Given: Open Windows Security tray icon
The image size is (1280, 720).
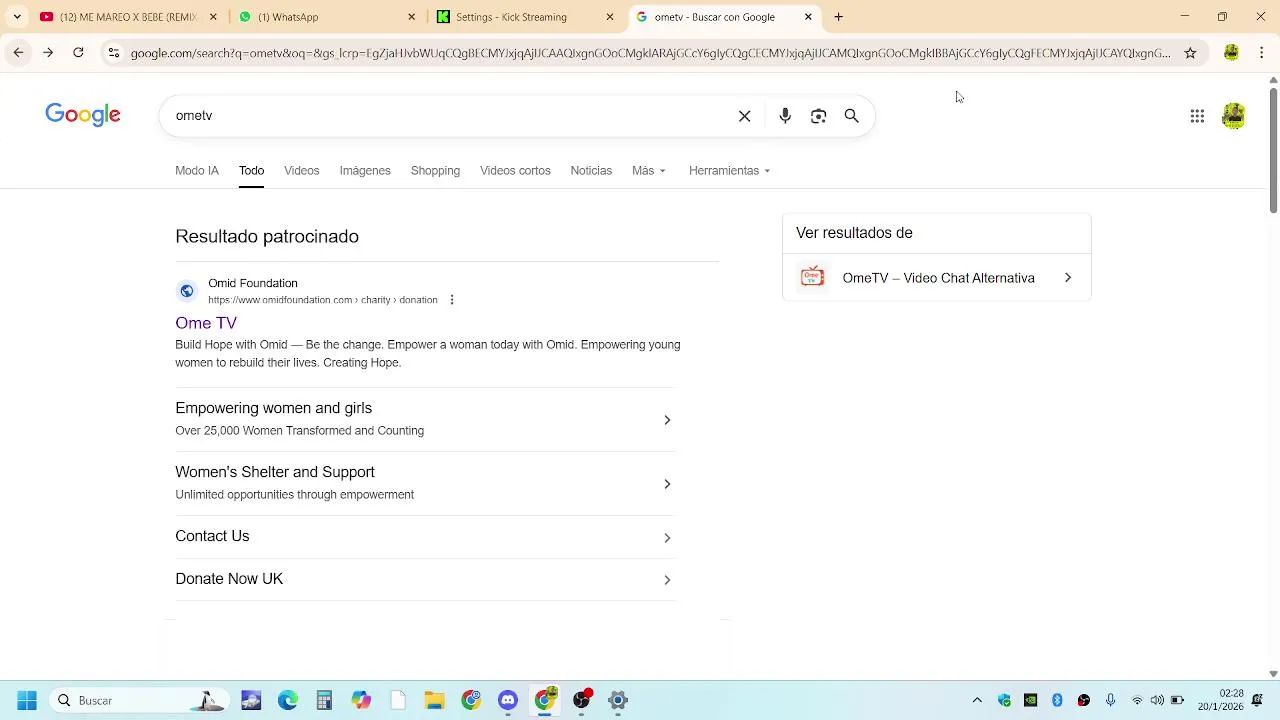Looking at the screenshot, I should (1004, 700).
